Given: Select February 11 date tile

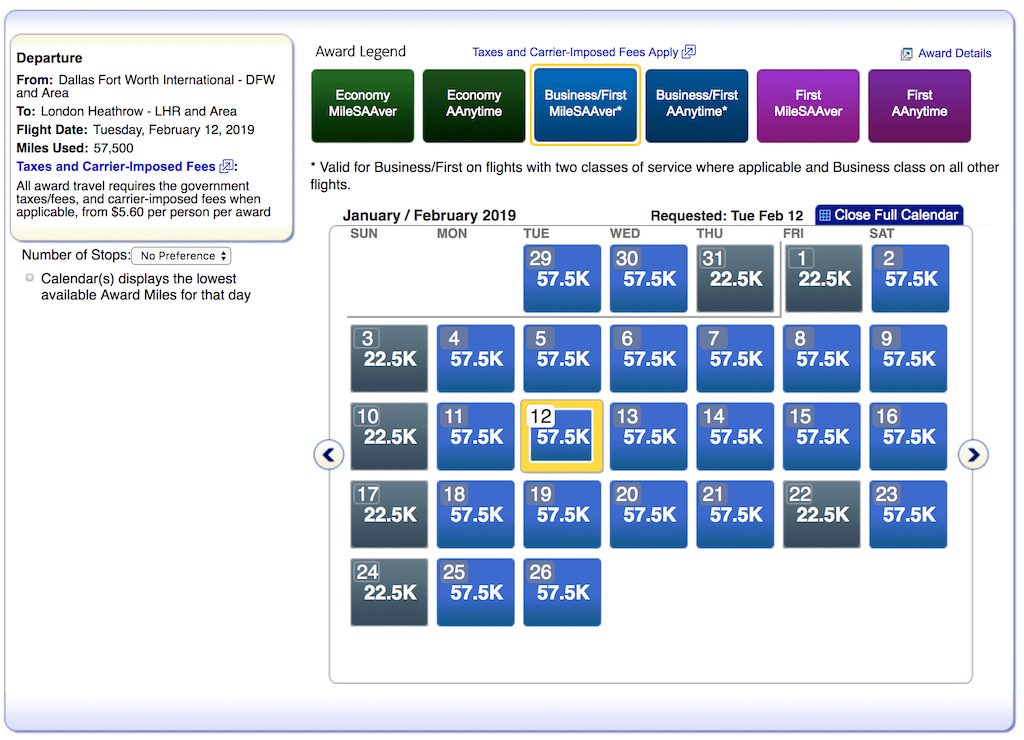Looking at the screenshot, I should [475, 436].
